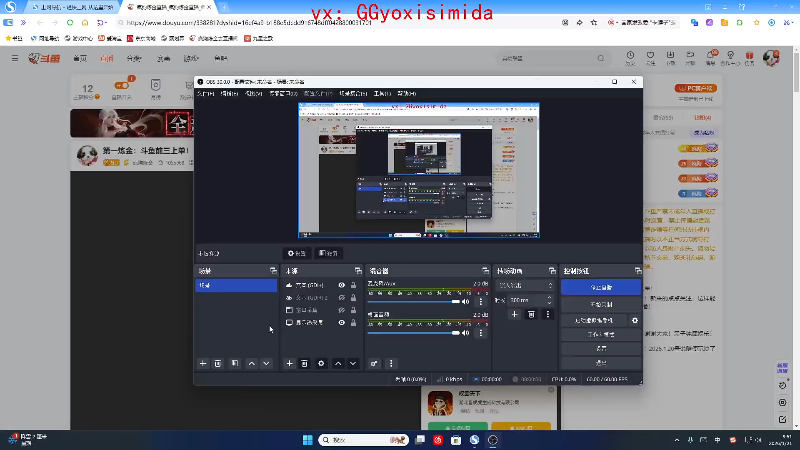
Task: Toggle the hidden-eye icon of the second source row
Action: tap(341, 297)
